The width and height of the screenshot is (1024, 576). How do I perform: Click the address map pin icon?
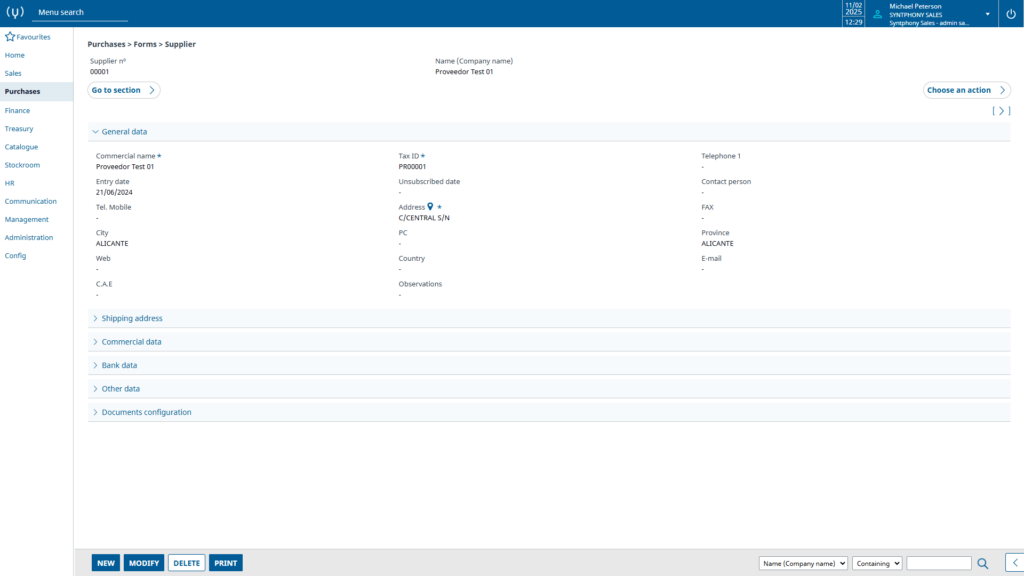click(430, 206)
